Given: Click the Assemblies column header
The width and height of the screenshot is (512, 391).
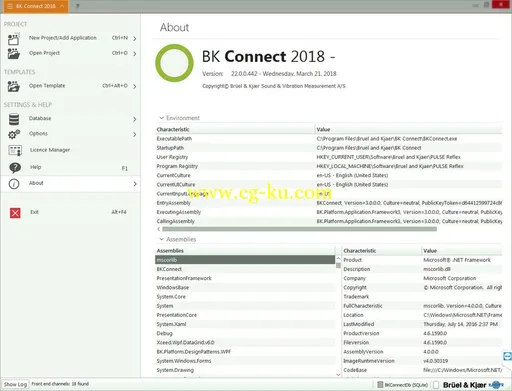Looking at the screenshot, I should click(245, 251).
